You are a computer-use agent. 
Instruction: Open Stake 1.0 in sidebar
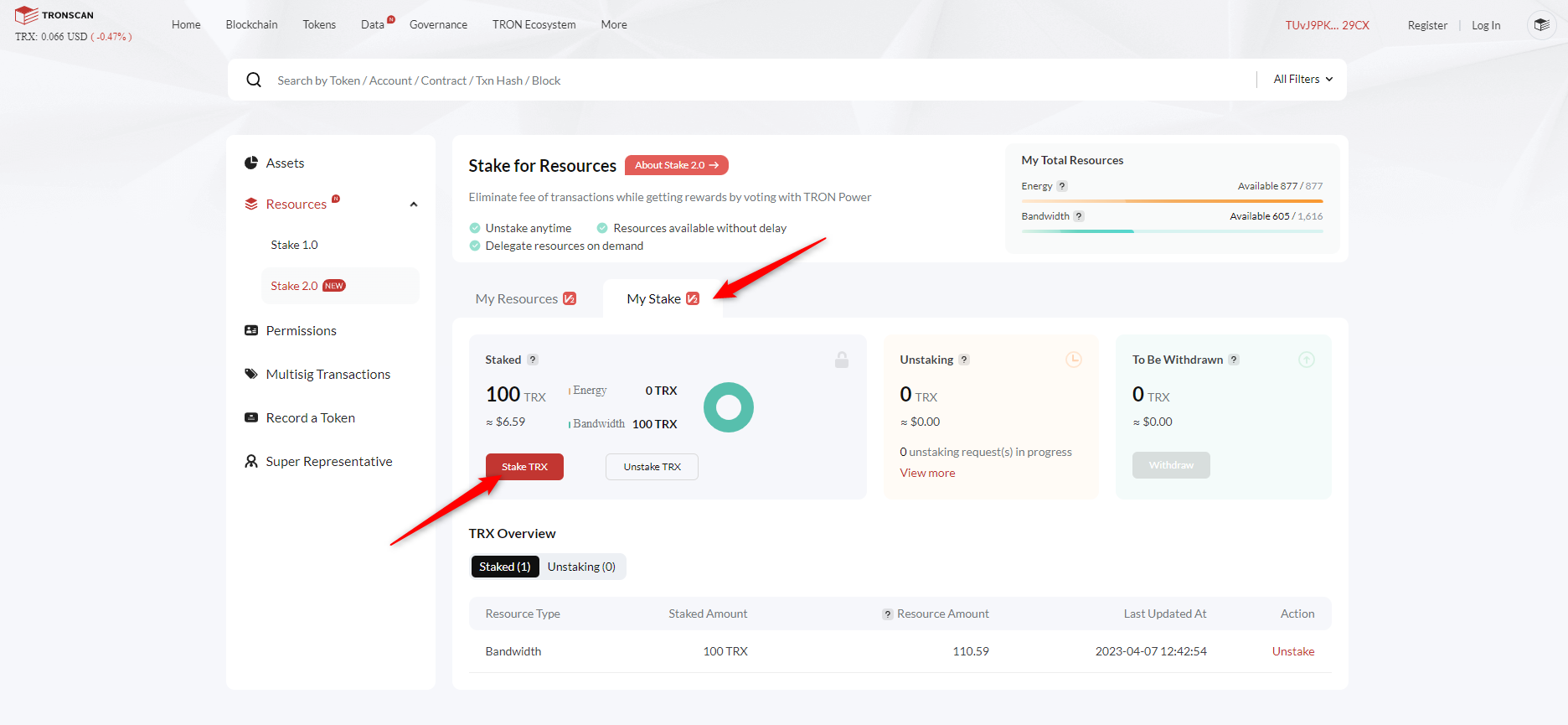(x=294, y=245)
